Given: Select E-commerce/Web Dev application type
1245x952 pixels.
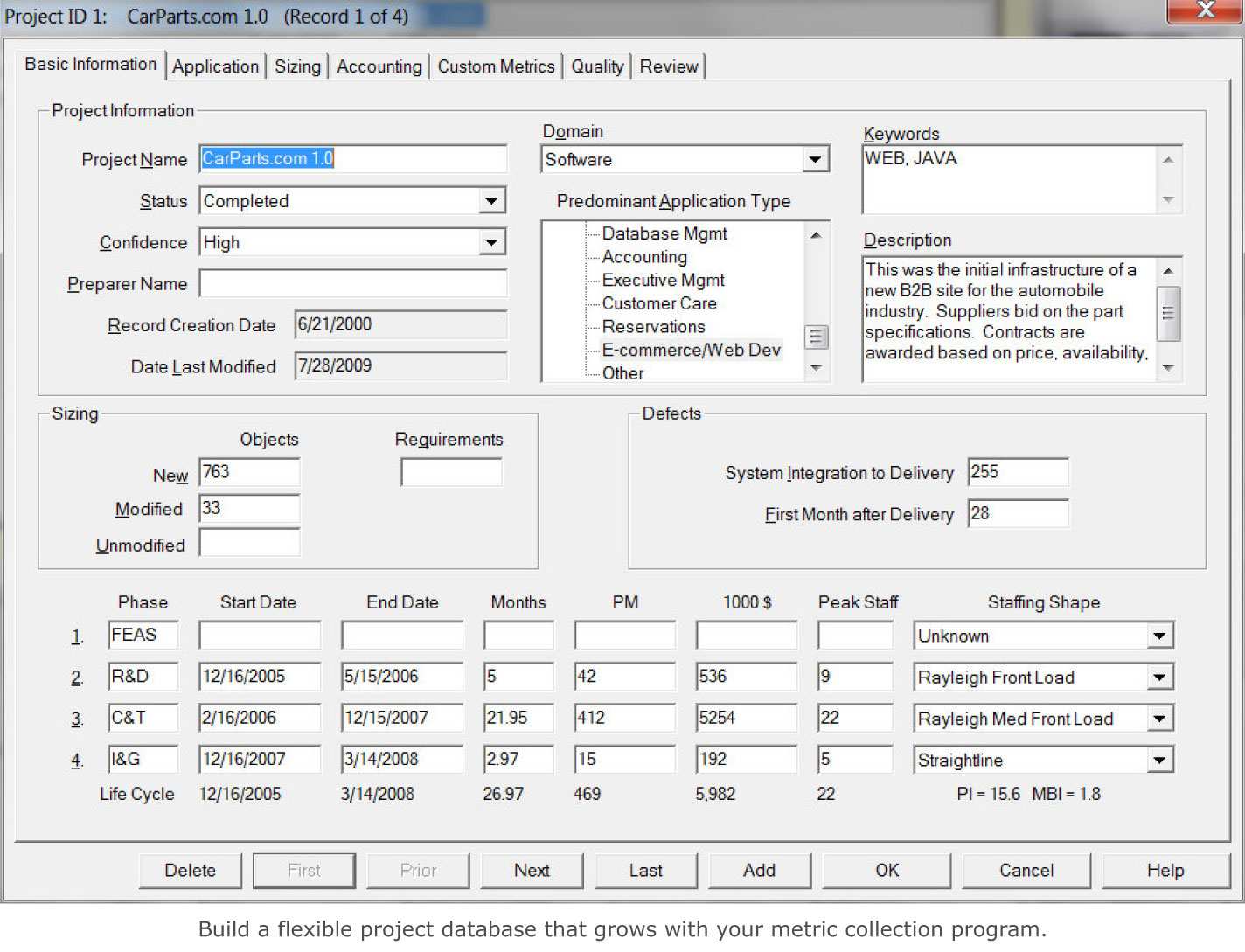Looking at the screenshot, I should coord(691,350).
